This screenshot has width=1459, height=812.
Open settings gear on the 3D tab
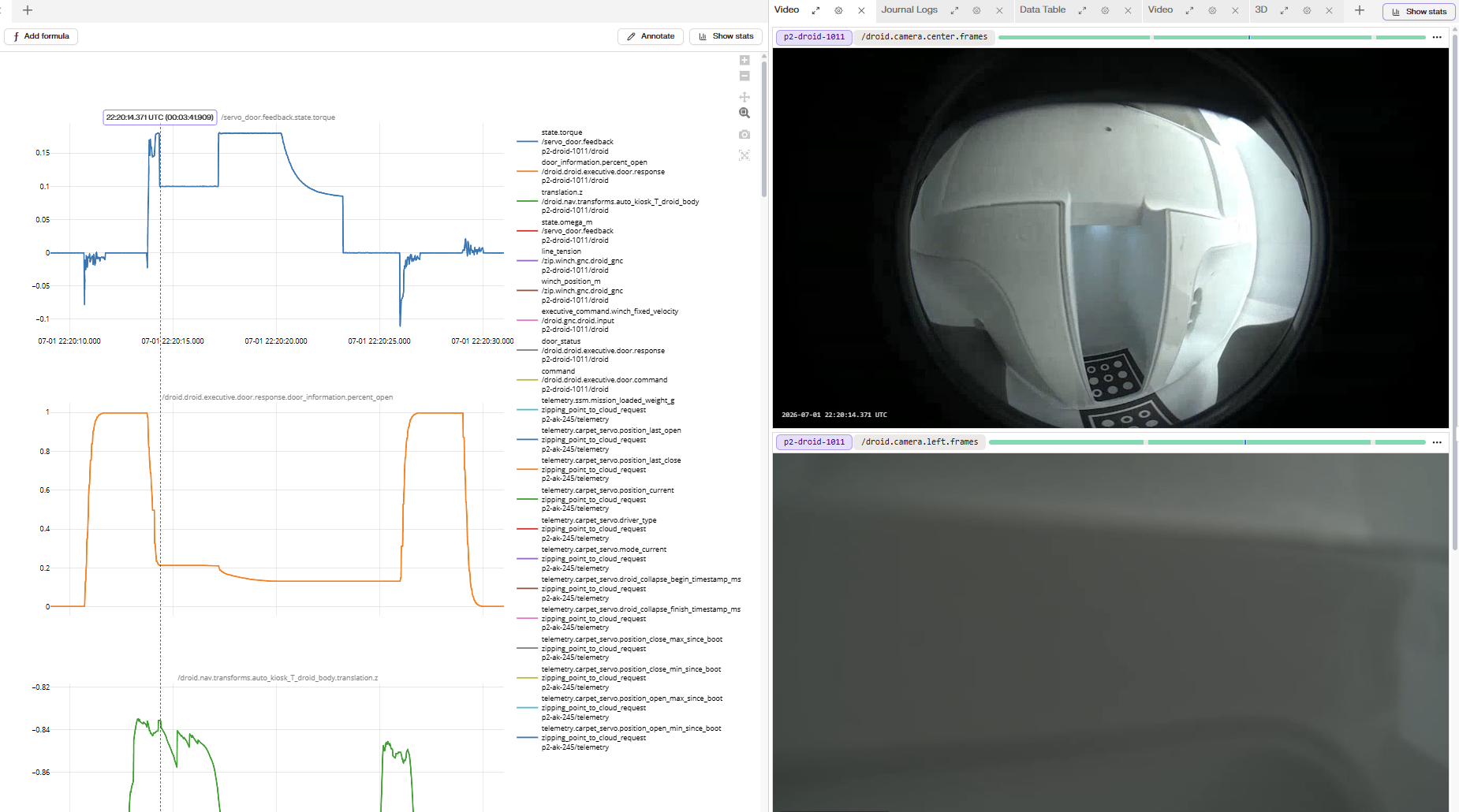coord(1307,10)
